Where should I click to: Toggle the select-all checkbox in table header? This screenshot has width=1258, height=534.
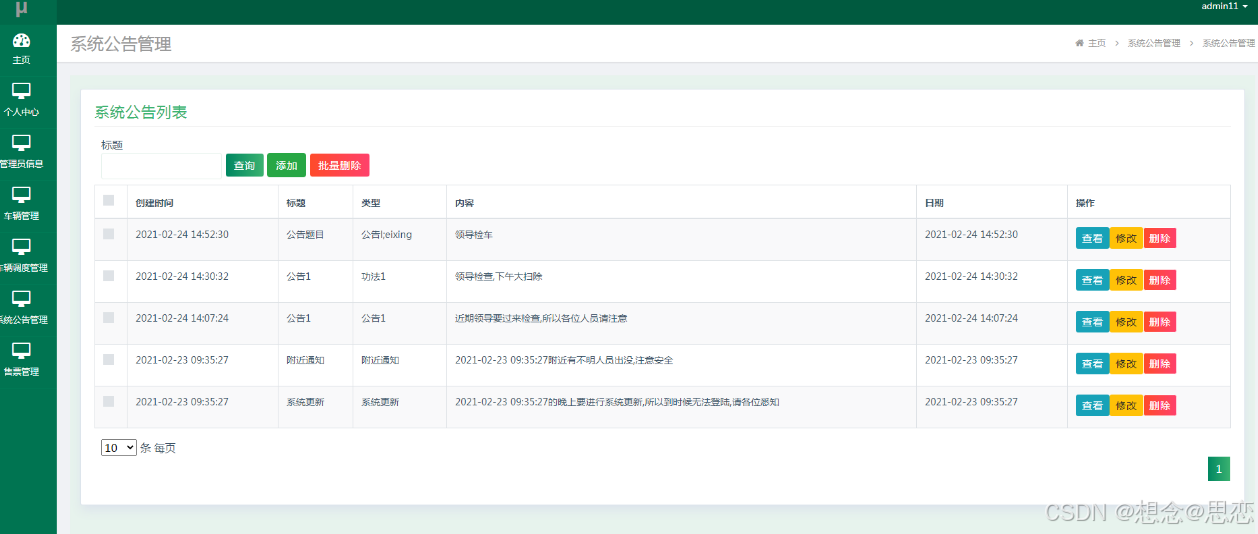click(109, 201)
